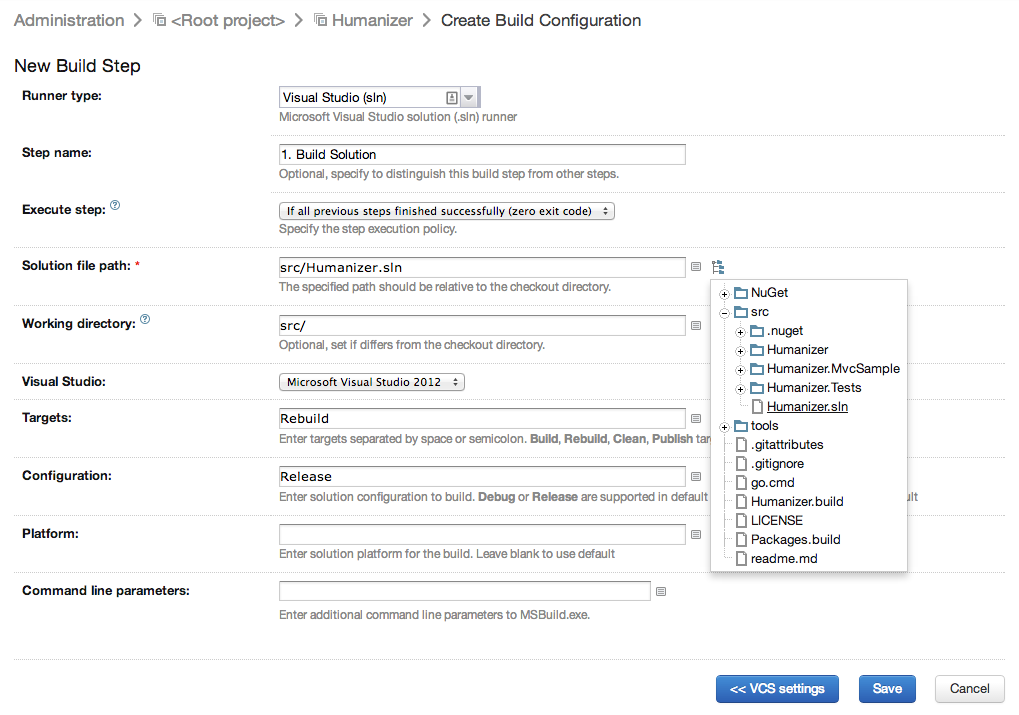Open the <Root project> breadcrumb link
The height and width of the screenshot is (715, 1019).
point(228,21)
